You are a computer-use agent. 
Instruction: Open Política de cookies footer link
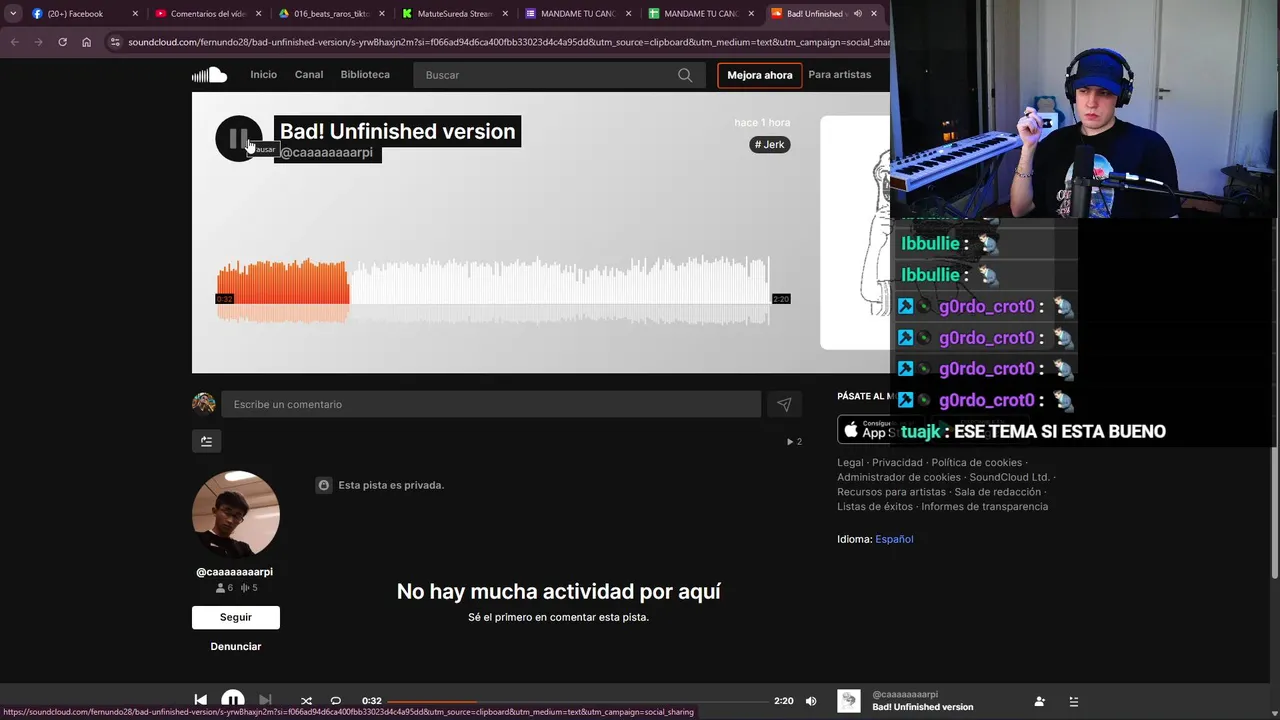(976, 463)
